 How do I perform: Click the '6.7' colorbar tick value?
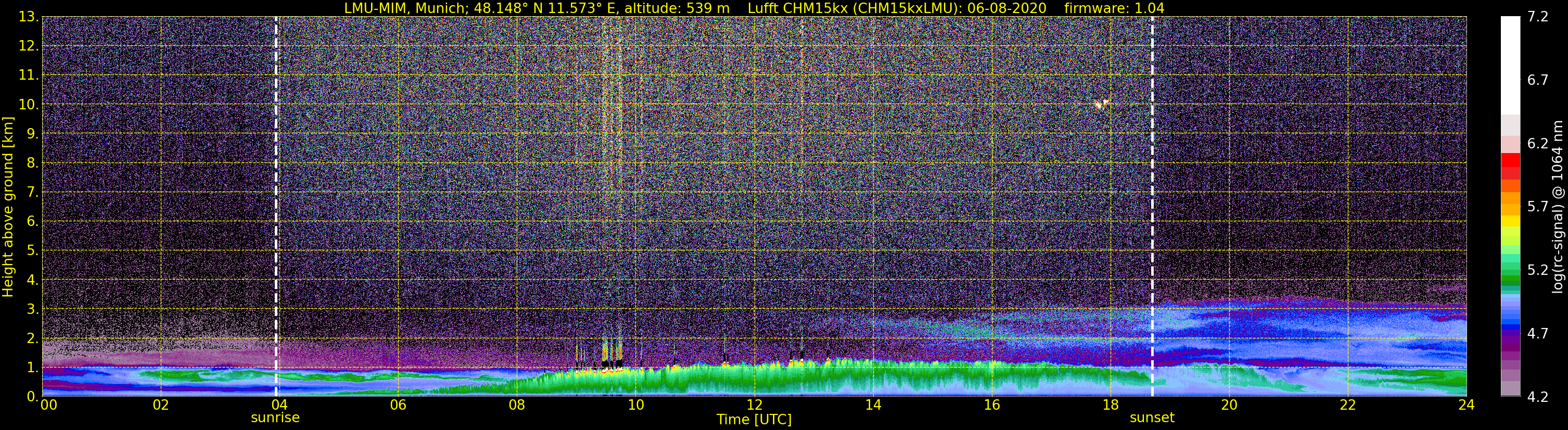1538,80
